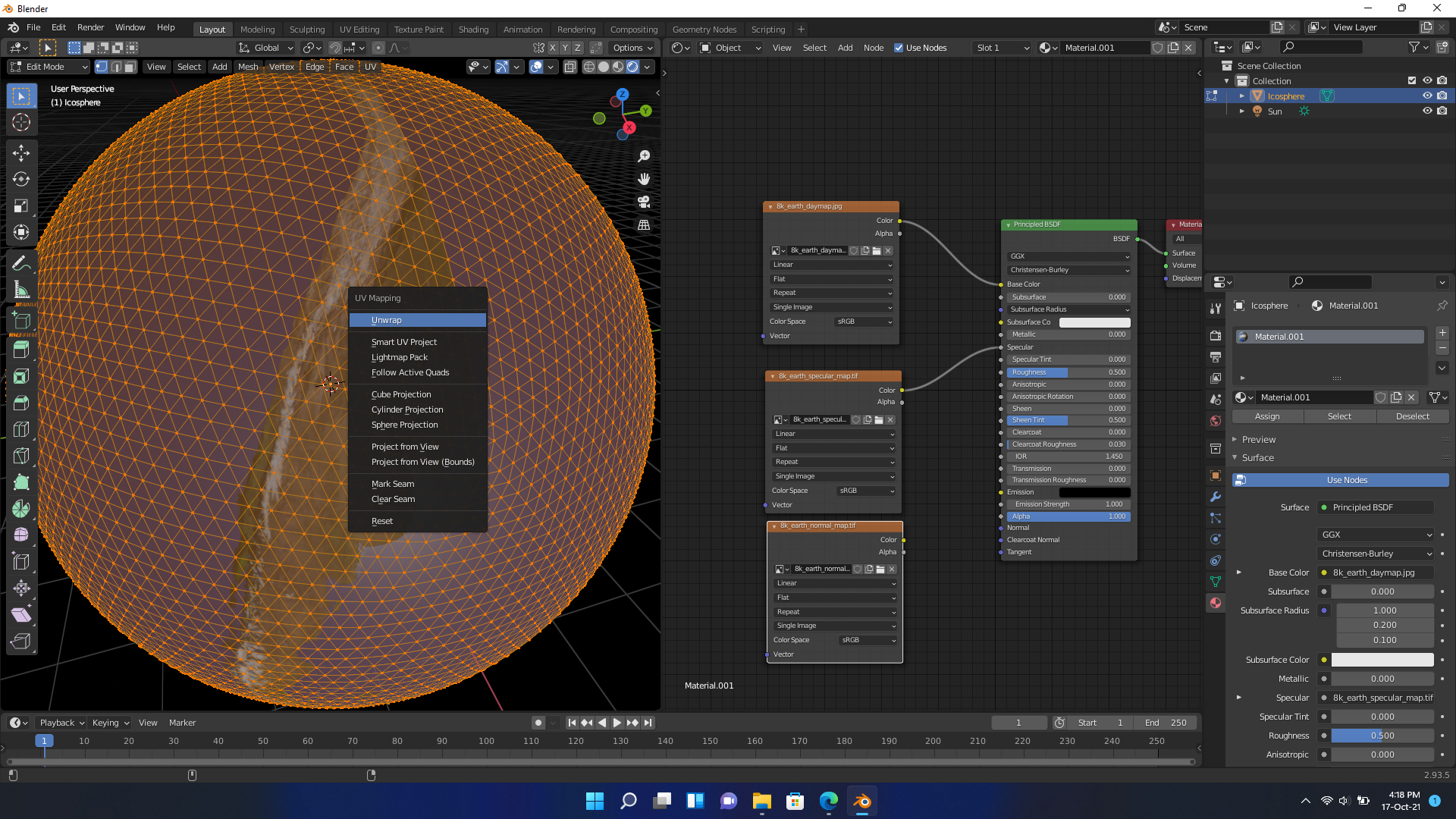Adjust Roughness slider in Principled BSDF node

coord(1068,372)
